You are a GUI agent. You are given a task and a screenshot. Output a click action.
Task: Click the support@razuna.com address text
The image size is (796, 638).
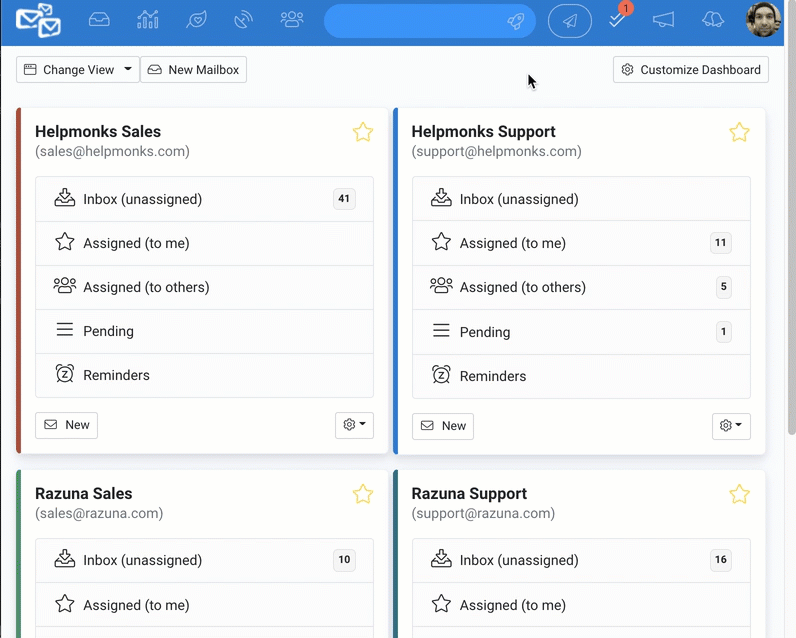coord(483,513)
